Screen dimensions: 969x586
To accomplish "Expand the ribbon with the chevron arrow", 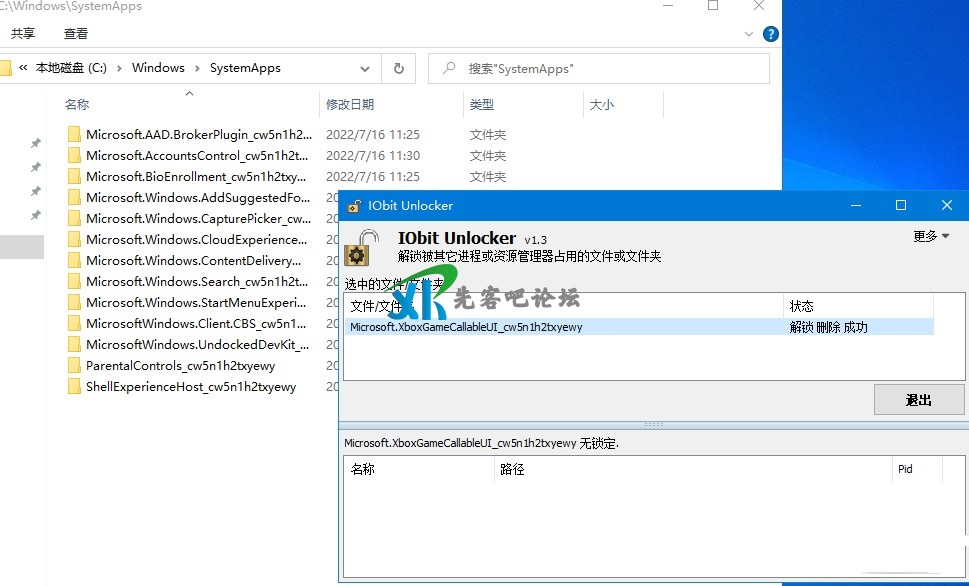I will (749, 33).
